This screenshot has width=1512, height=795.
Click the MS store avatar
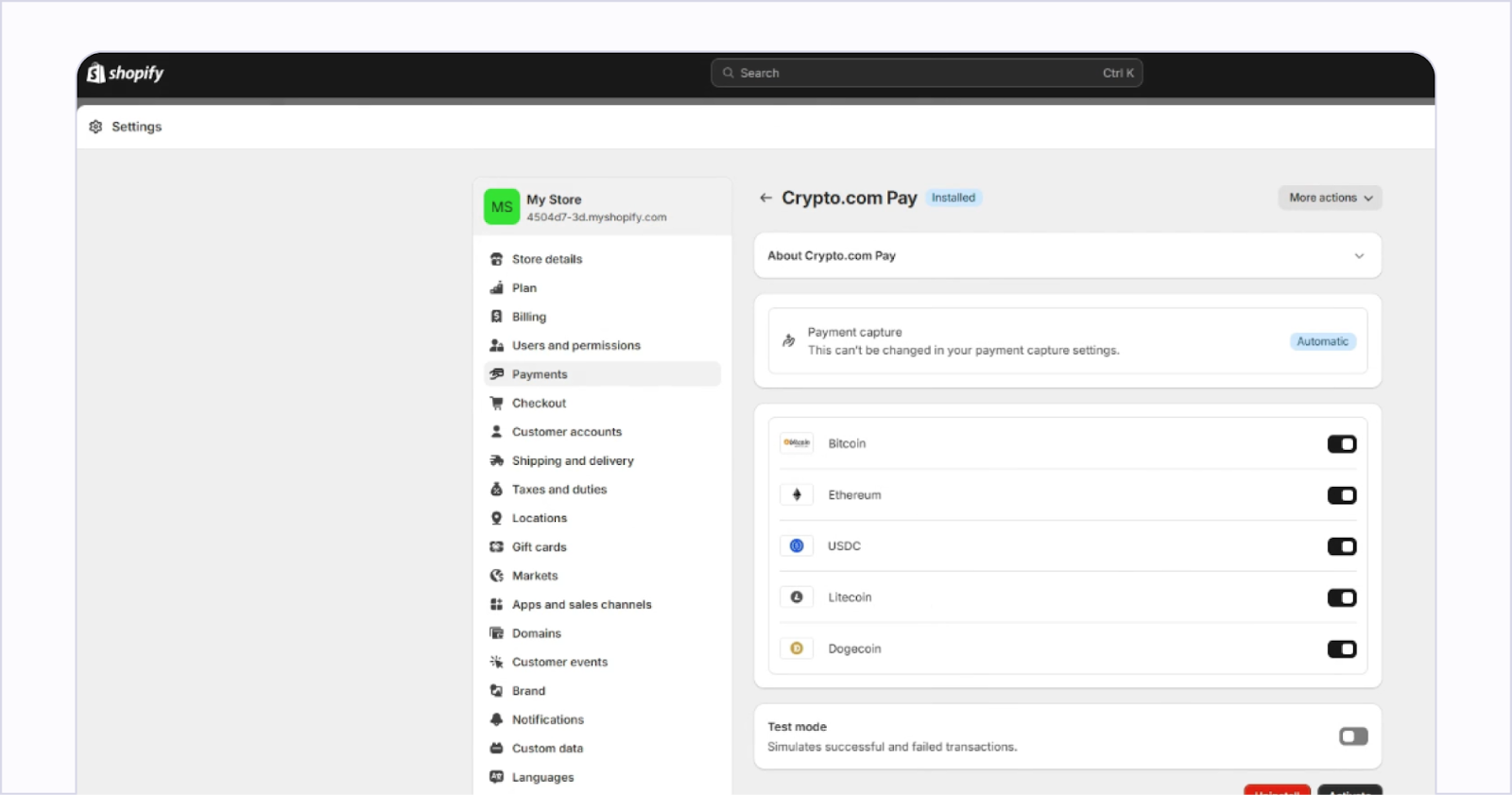(502, 207)
